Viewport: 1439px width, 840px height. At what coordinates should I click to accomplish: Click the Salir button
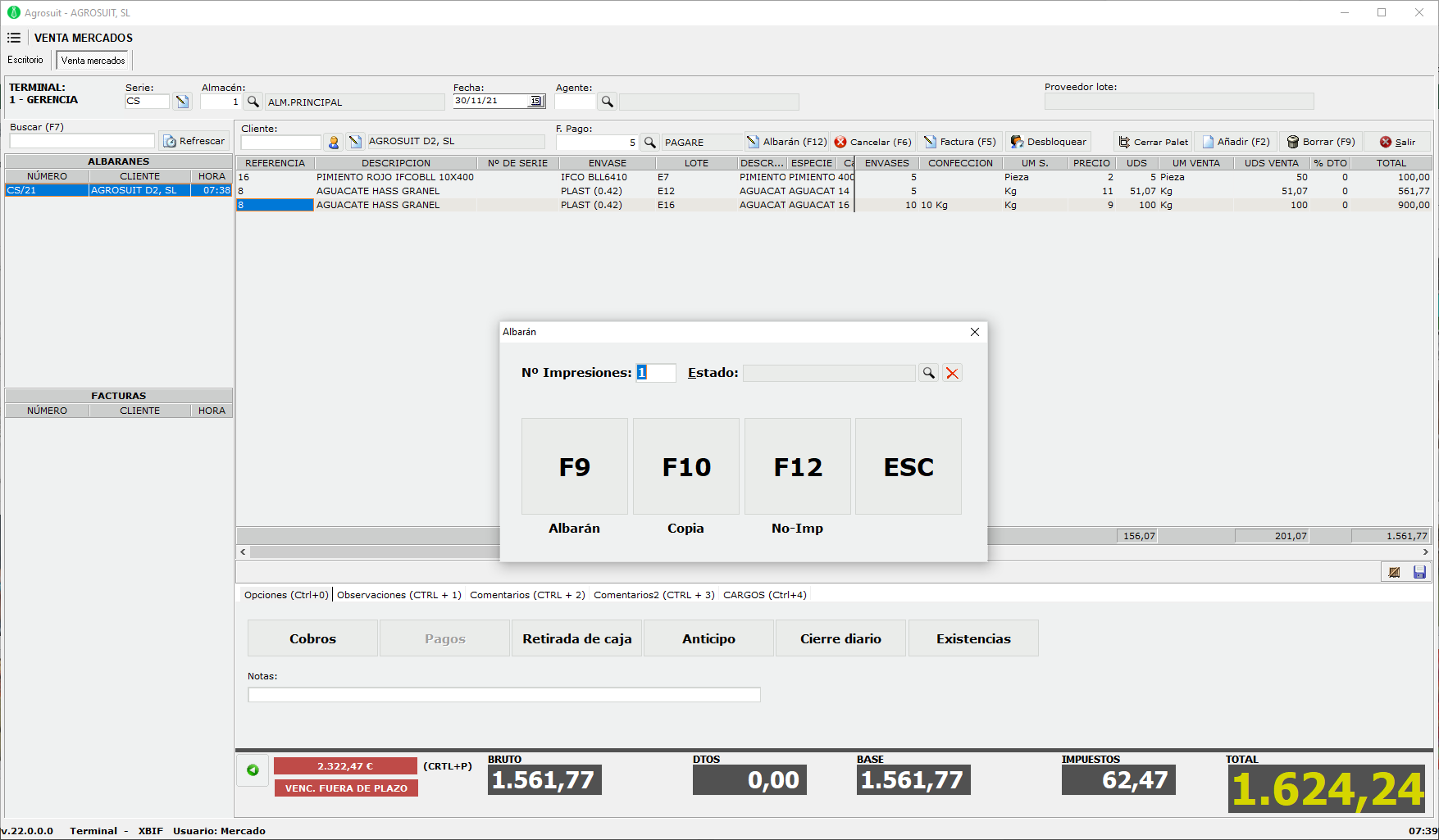coord(1397,142)
